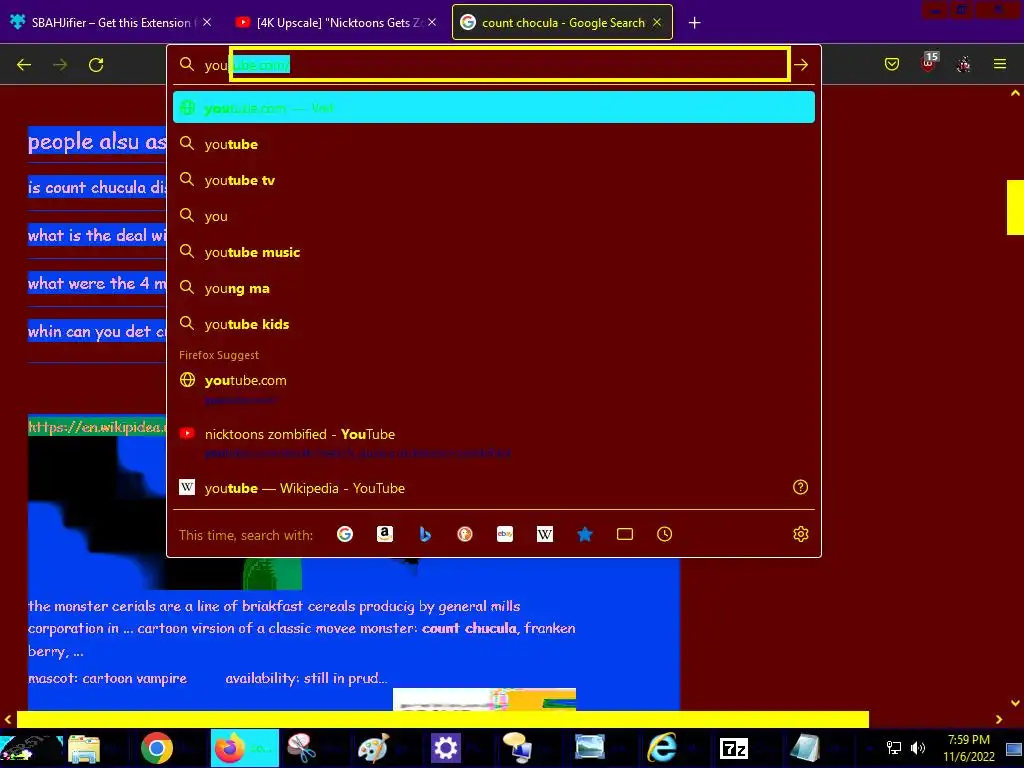Open the Firefox taskbar button

pyautogui.click(x=245, y=748)
